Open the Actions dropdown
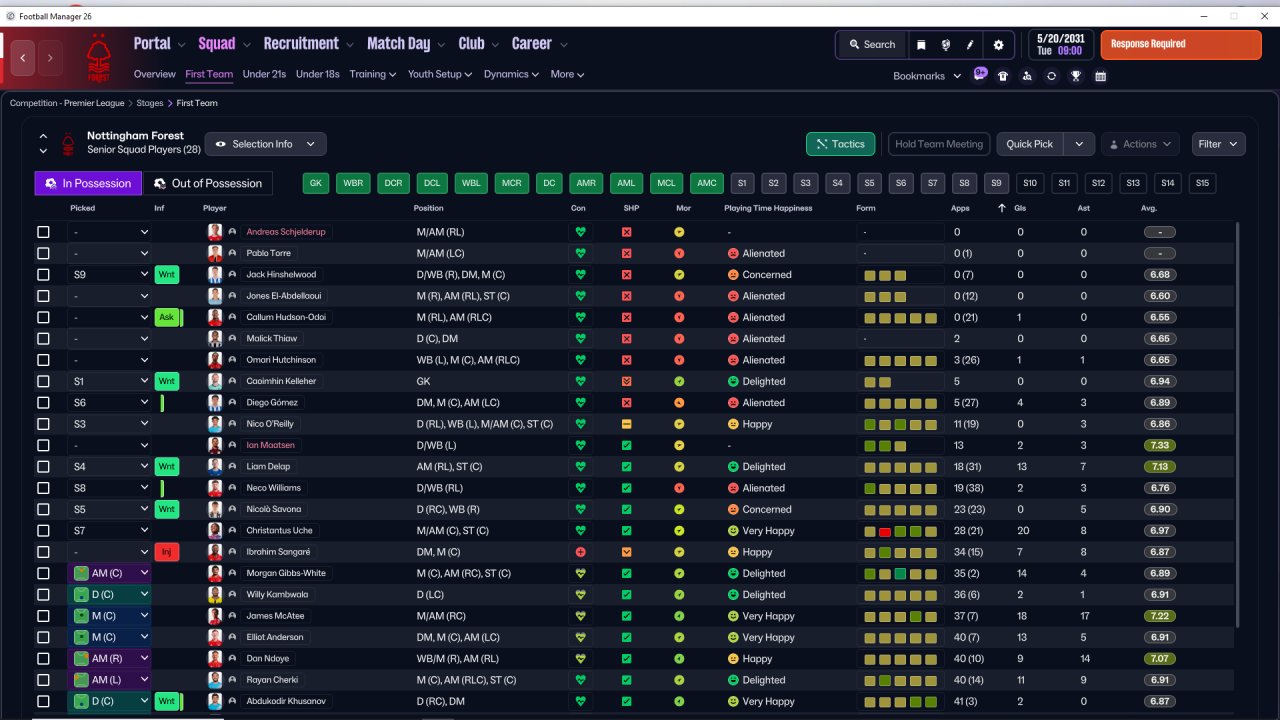Image resolution: width=1280 pixels, height=720 pixels. click(x=1140, y=144)
